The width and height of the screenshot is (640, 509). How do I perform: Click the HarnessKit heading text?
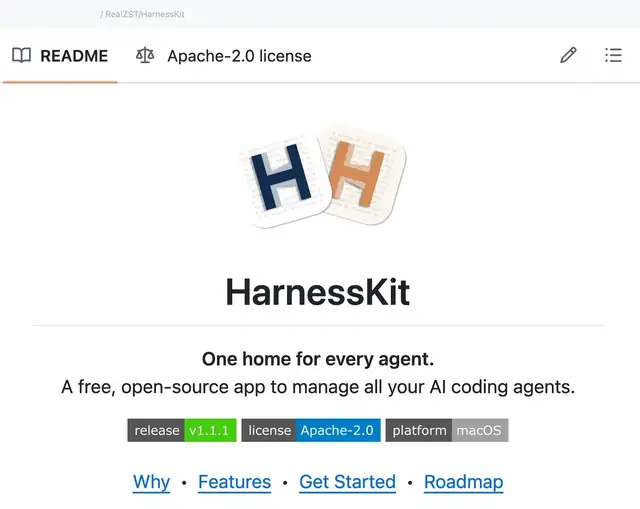[x=318, y=292]
